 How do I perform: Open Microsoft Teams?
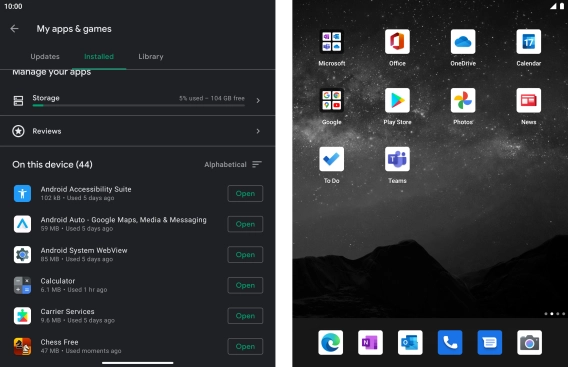pos(397,159)
